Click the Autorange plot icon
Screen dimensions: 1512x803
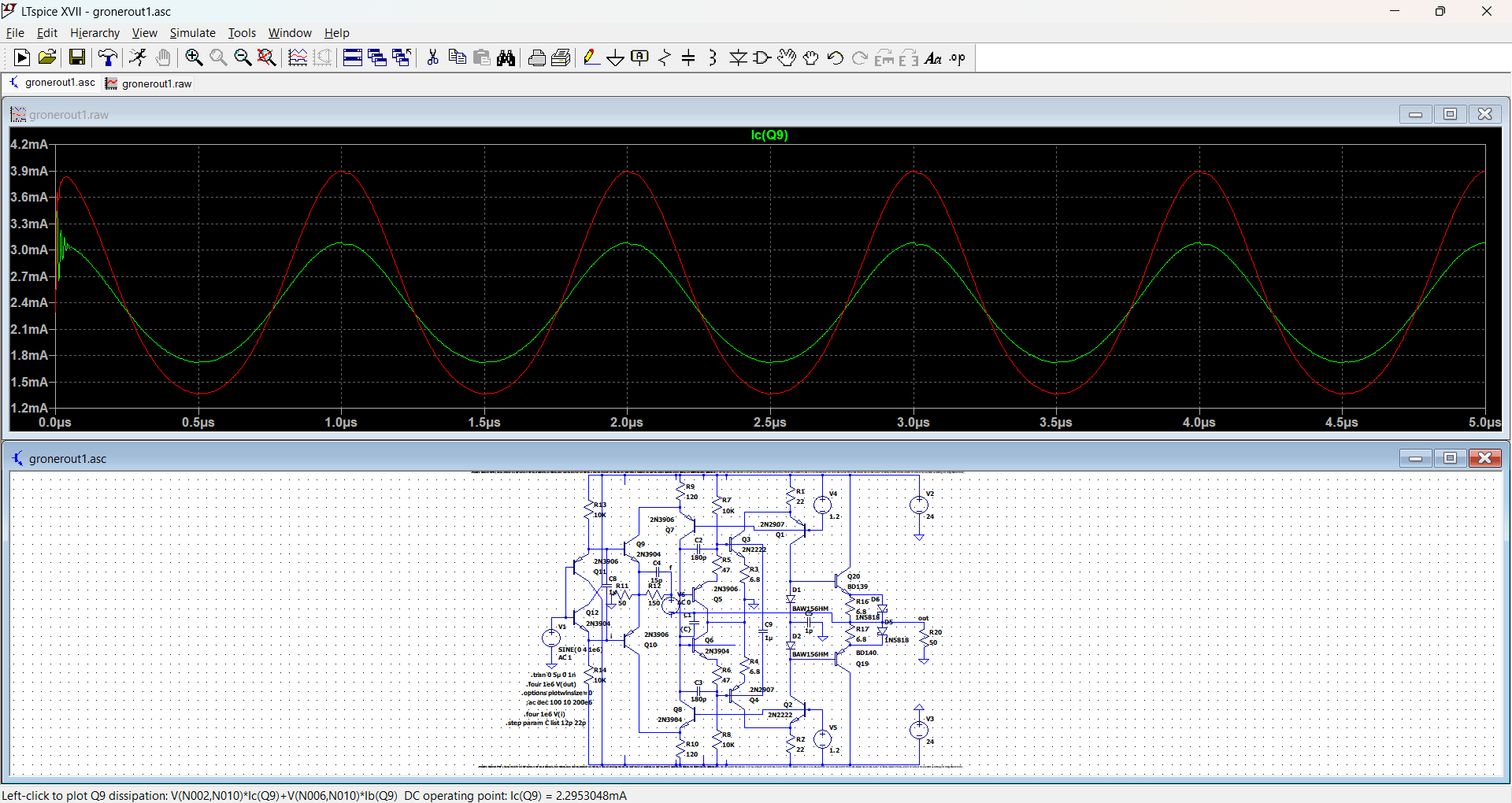298,57
